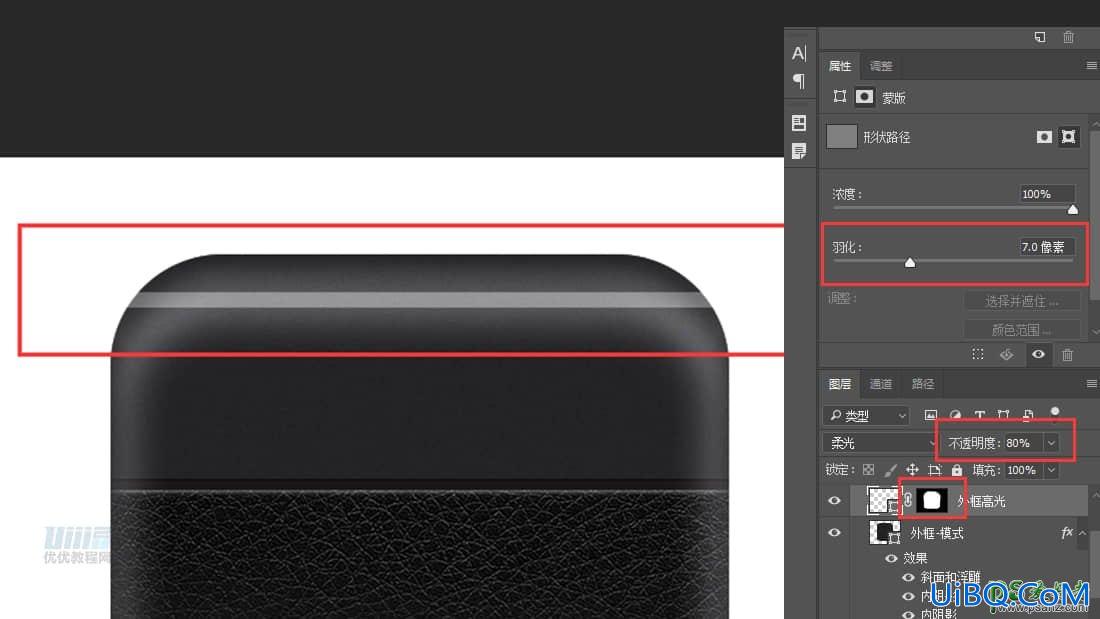Click the apply mask icon in Properties

click(x=1007, y=355)
